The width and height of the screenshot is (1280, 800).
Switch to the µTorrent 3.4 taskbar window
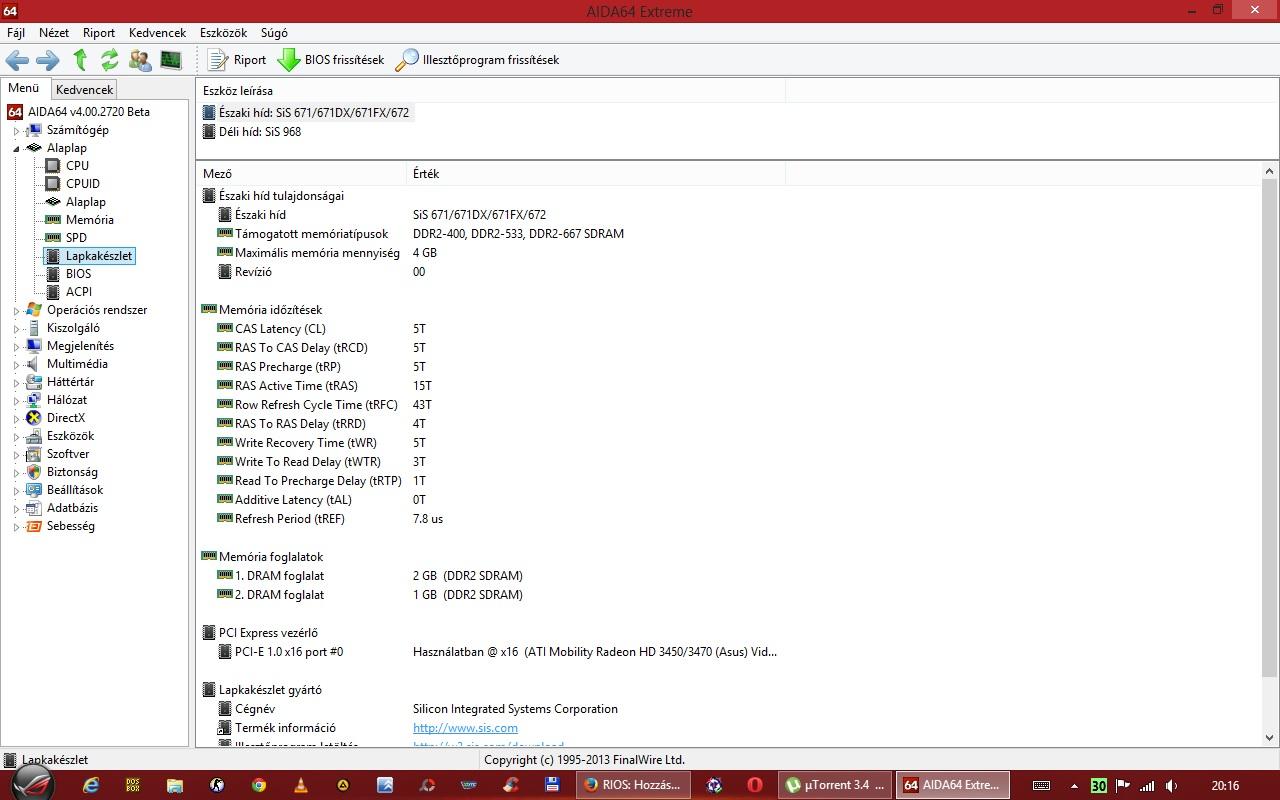(x=834, y=785)
